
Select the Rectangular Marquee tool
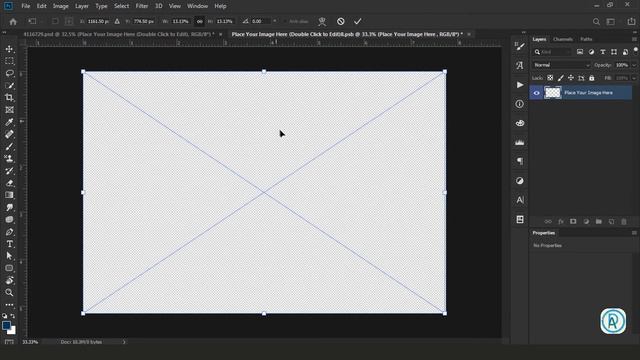[9, 61]
